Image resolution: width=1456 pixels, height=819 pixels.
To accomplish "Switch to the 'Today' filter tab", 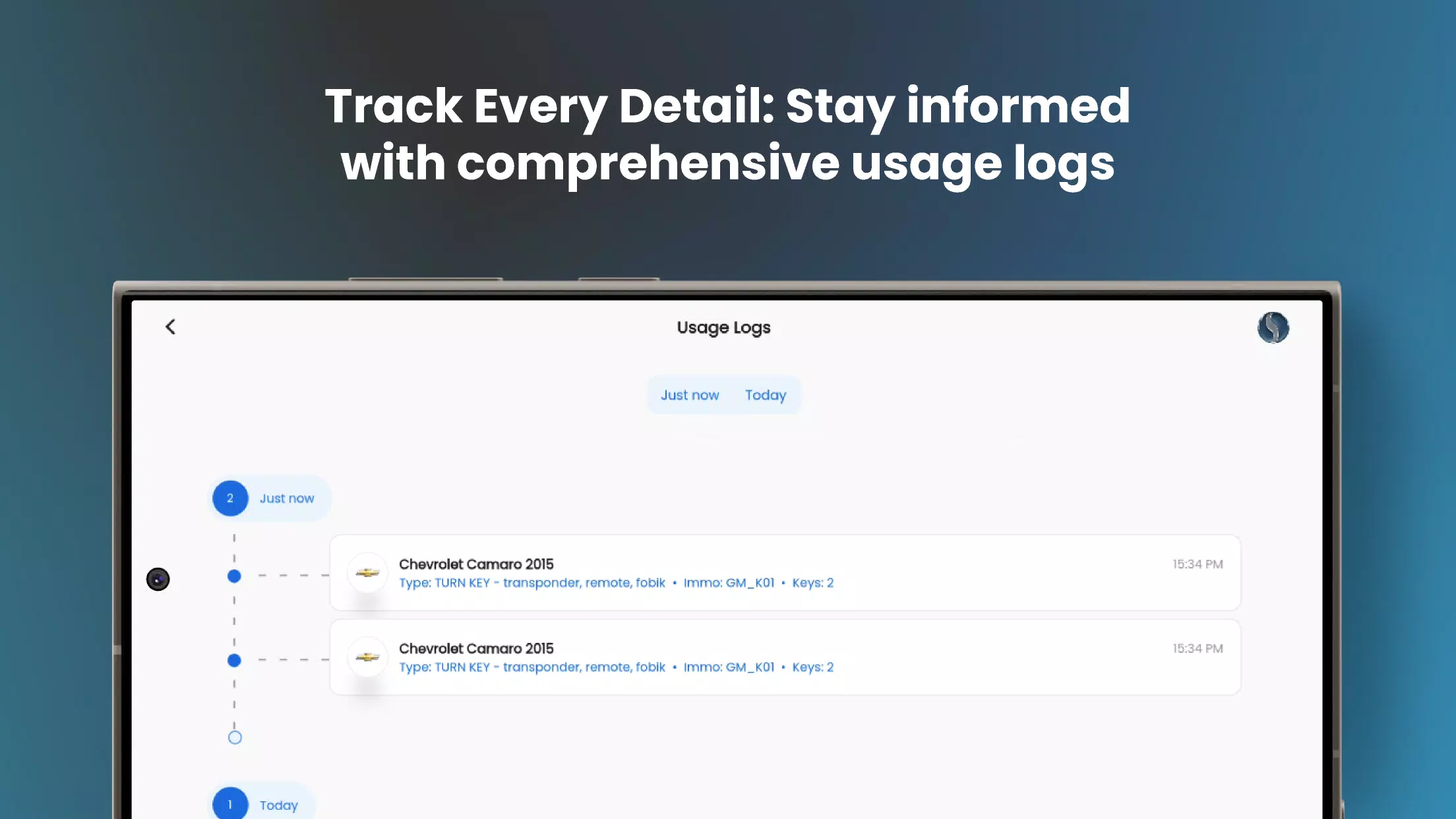I will click(766, 394).
